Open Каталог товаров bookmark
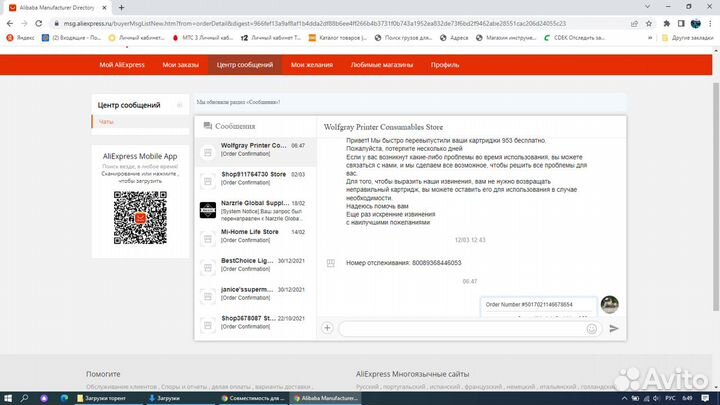The height and width of the screenshot is (405, 720). coord(338,38)
